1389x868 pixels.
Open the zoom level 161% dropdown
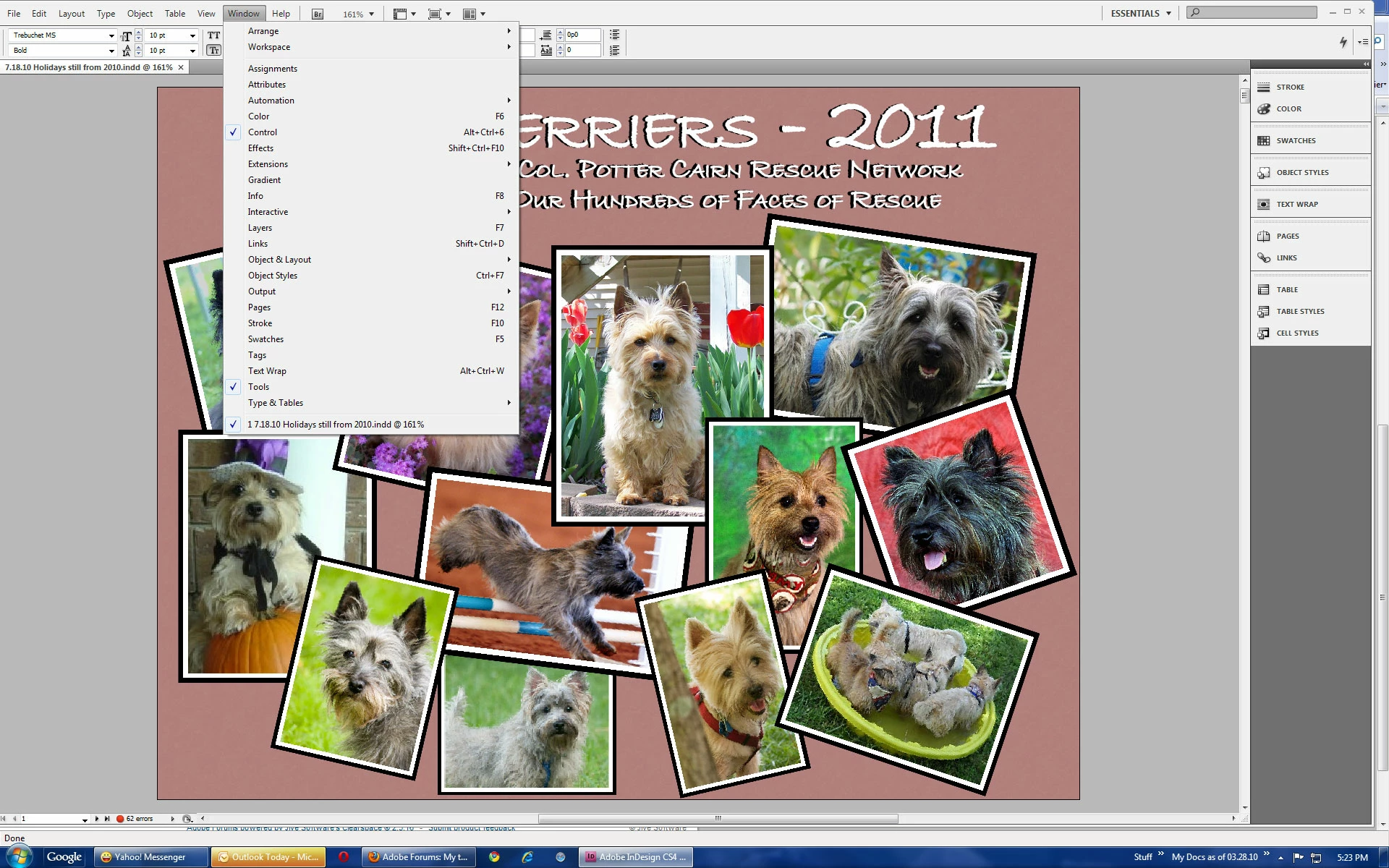371,14
